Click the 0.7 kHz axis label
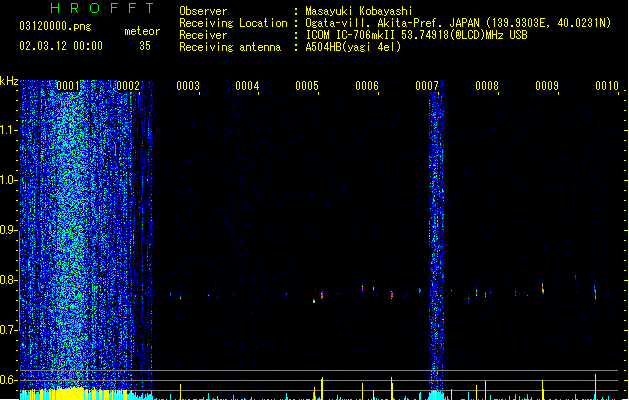The width and height of the screenshot is (629, 400). click(7, 330)
